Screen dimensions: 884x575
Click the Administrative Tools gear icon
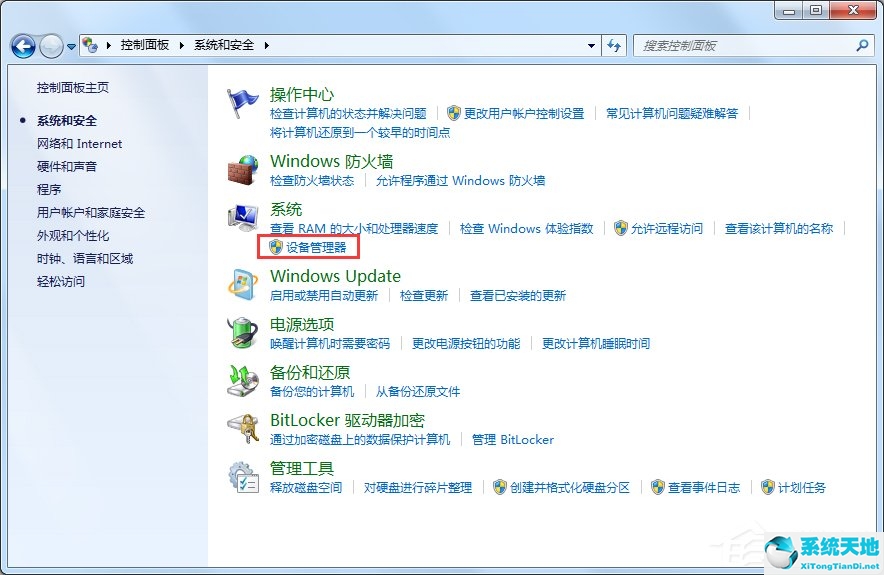coord(243,477)
